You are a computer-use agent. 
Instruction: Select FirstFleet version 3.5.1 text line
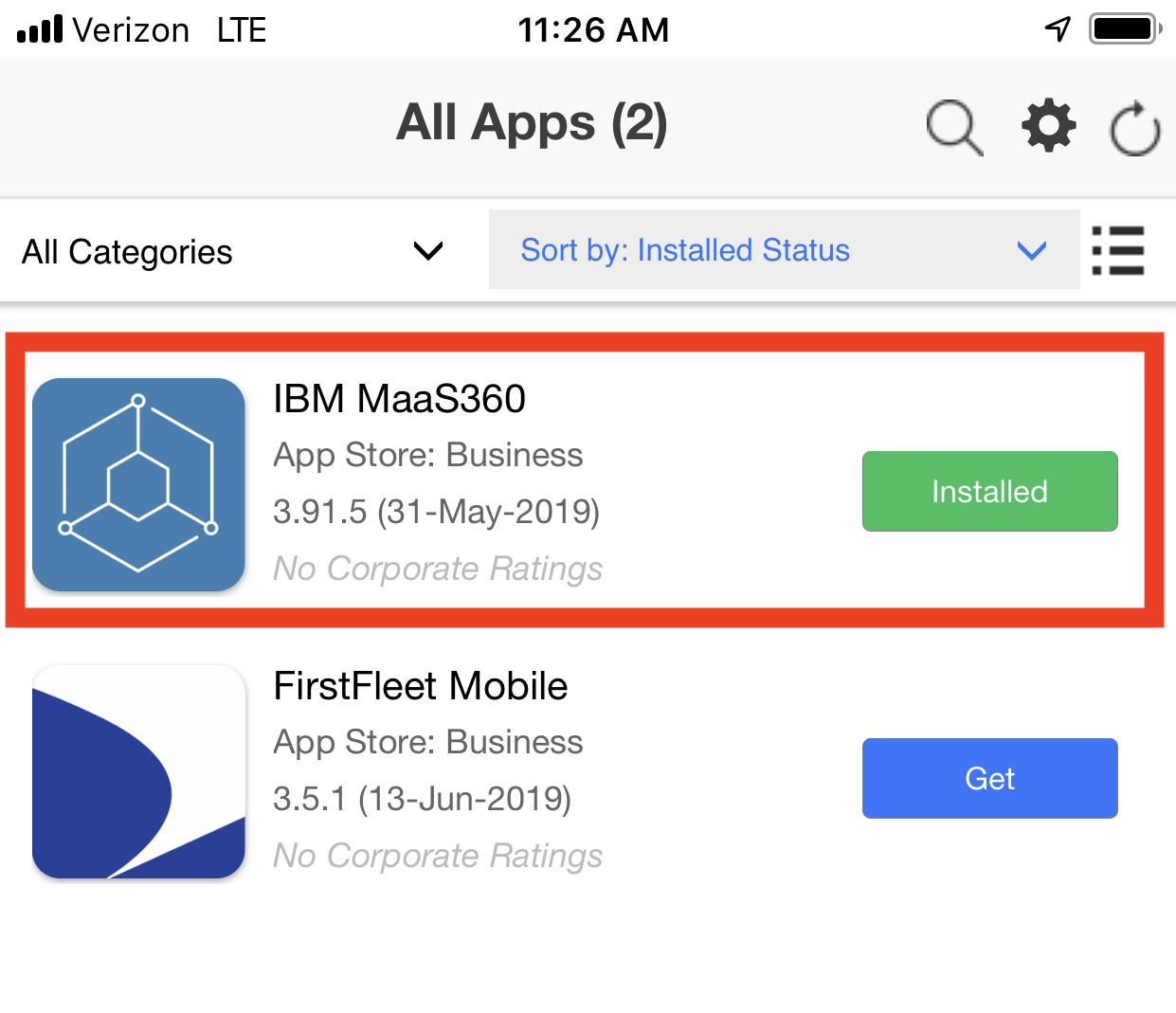(422, 799)
